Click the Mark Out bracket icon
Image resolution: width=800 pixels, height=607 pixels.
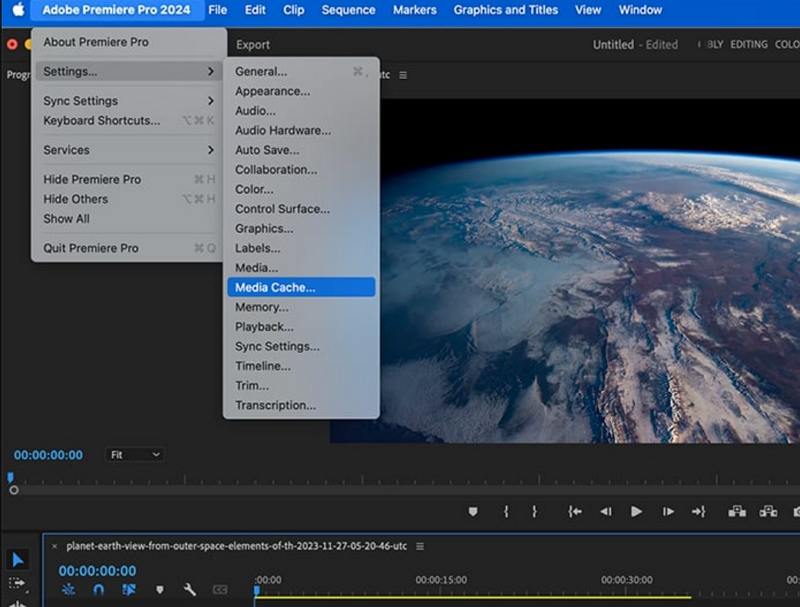click(x=534, y=511)
